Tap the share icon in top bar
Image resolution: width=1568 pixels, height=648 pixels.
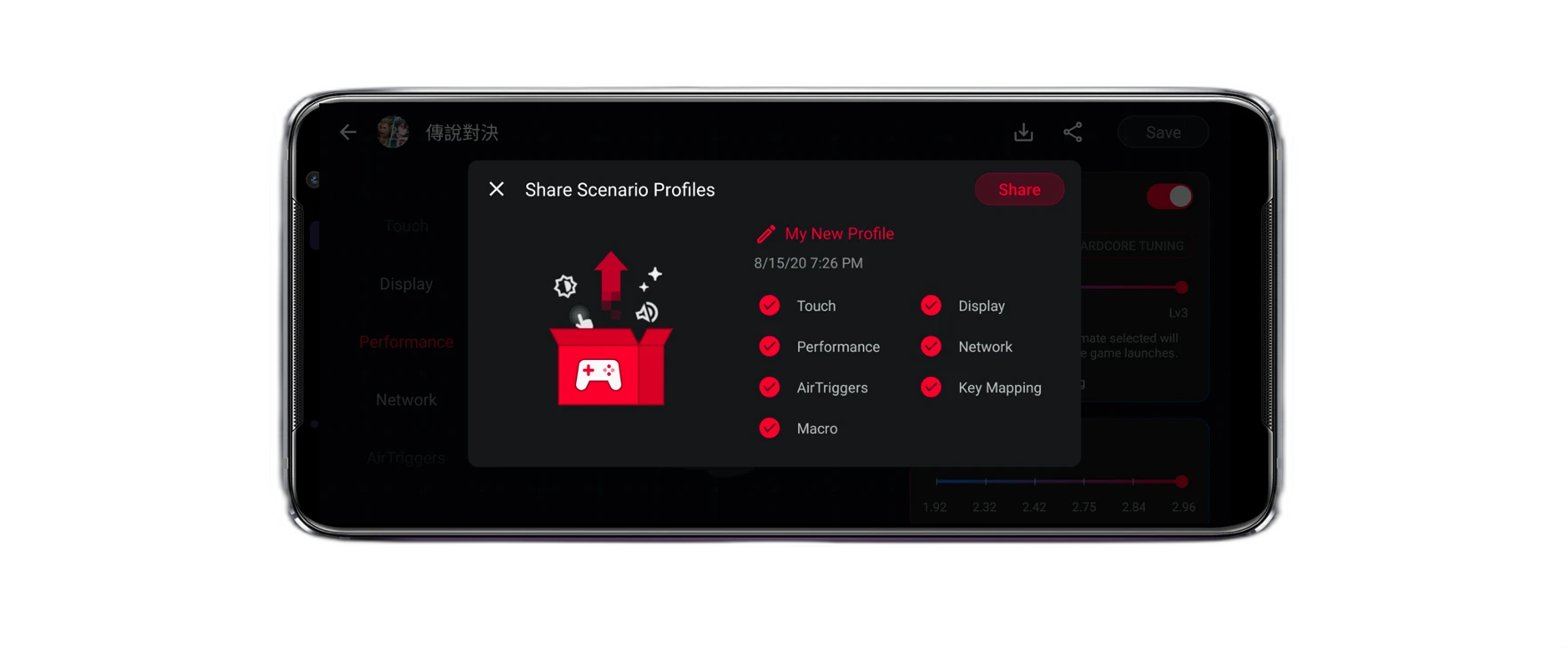tap(1073, 132)
